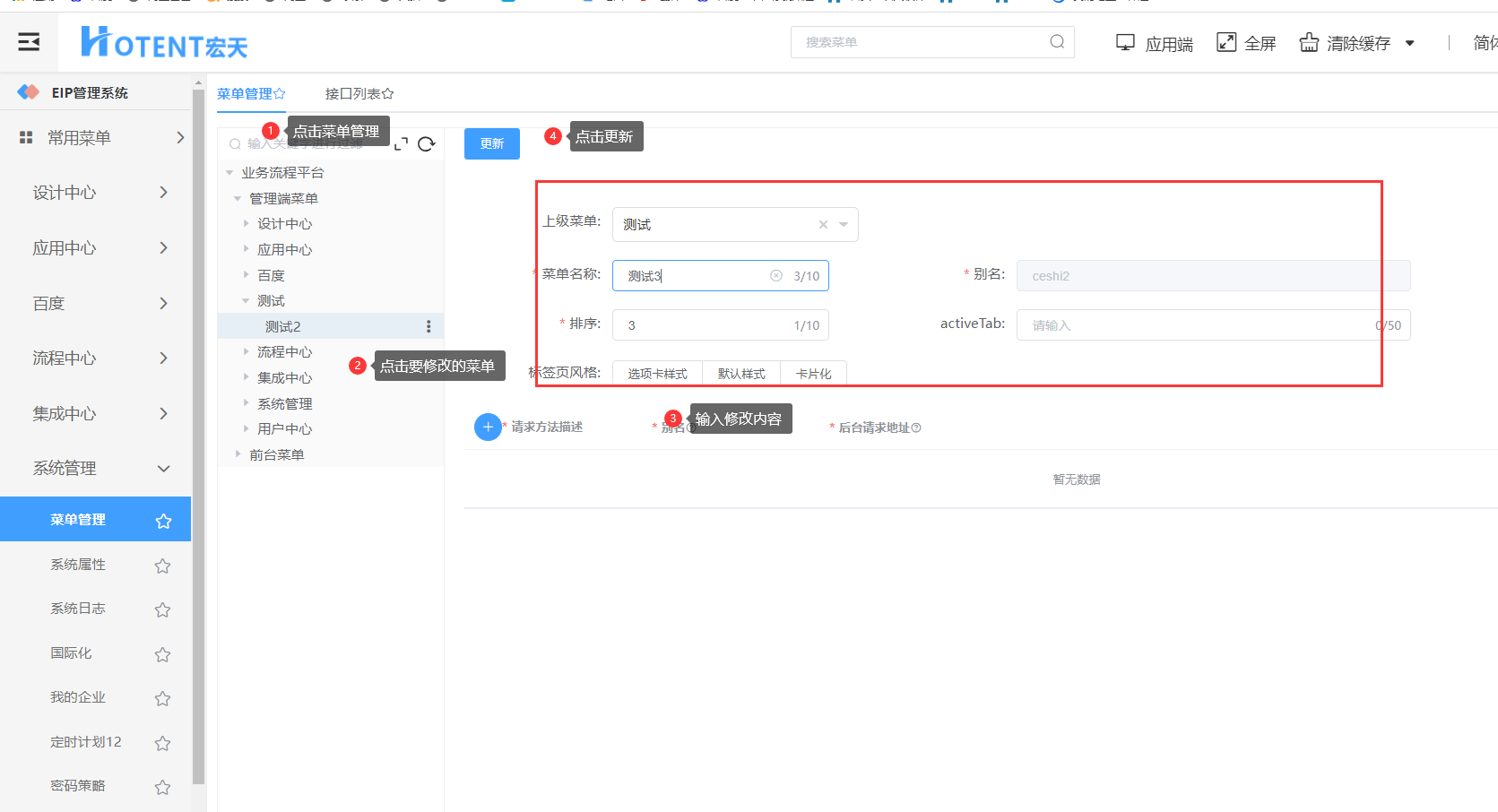Focus the 搜索菜单 search field
This screenshot has width=1498, height=812.
pyautogui.click(x=932, y=42)
